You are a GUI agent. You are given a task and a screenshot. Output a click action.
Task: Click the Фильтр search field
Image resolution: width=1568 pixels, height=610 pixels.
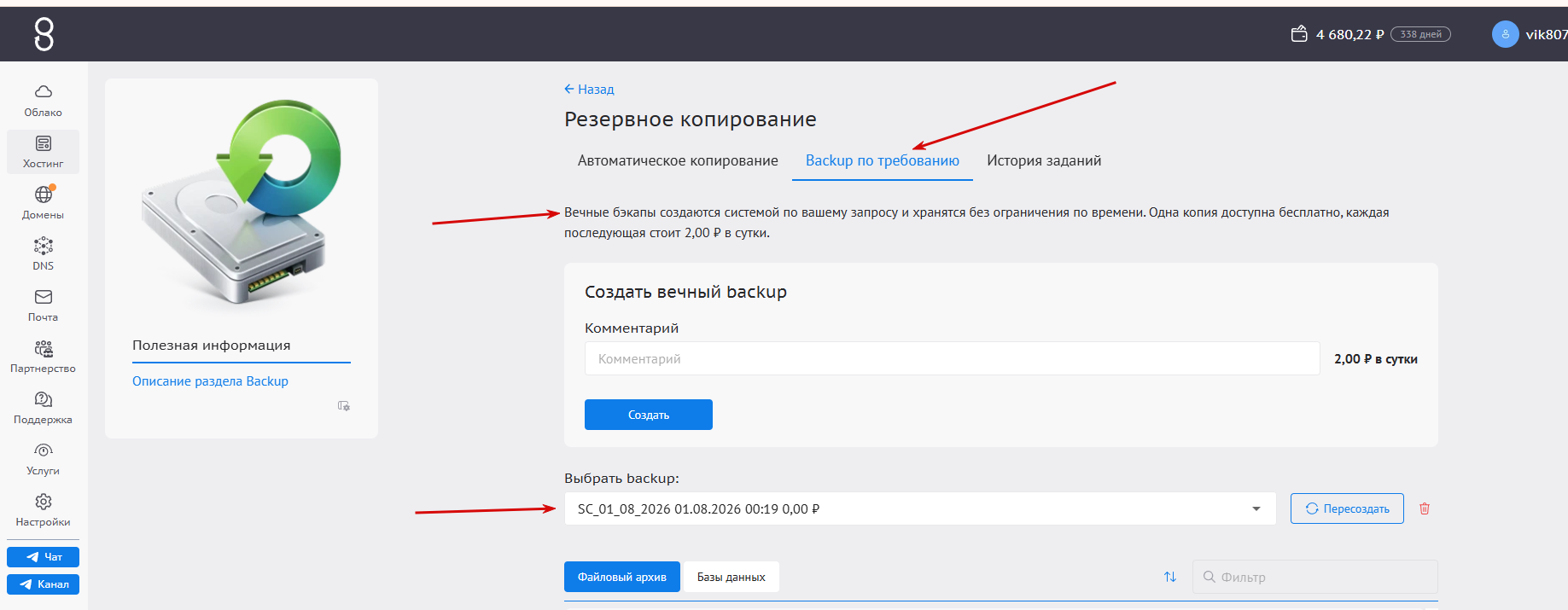[x=1315, y=577]
